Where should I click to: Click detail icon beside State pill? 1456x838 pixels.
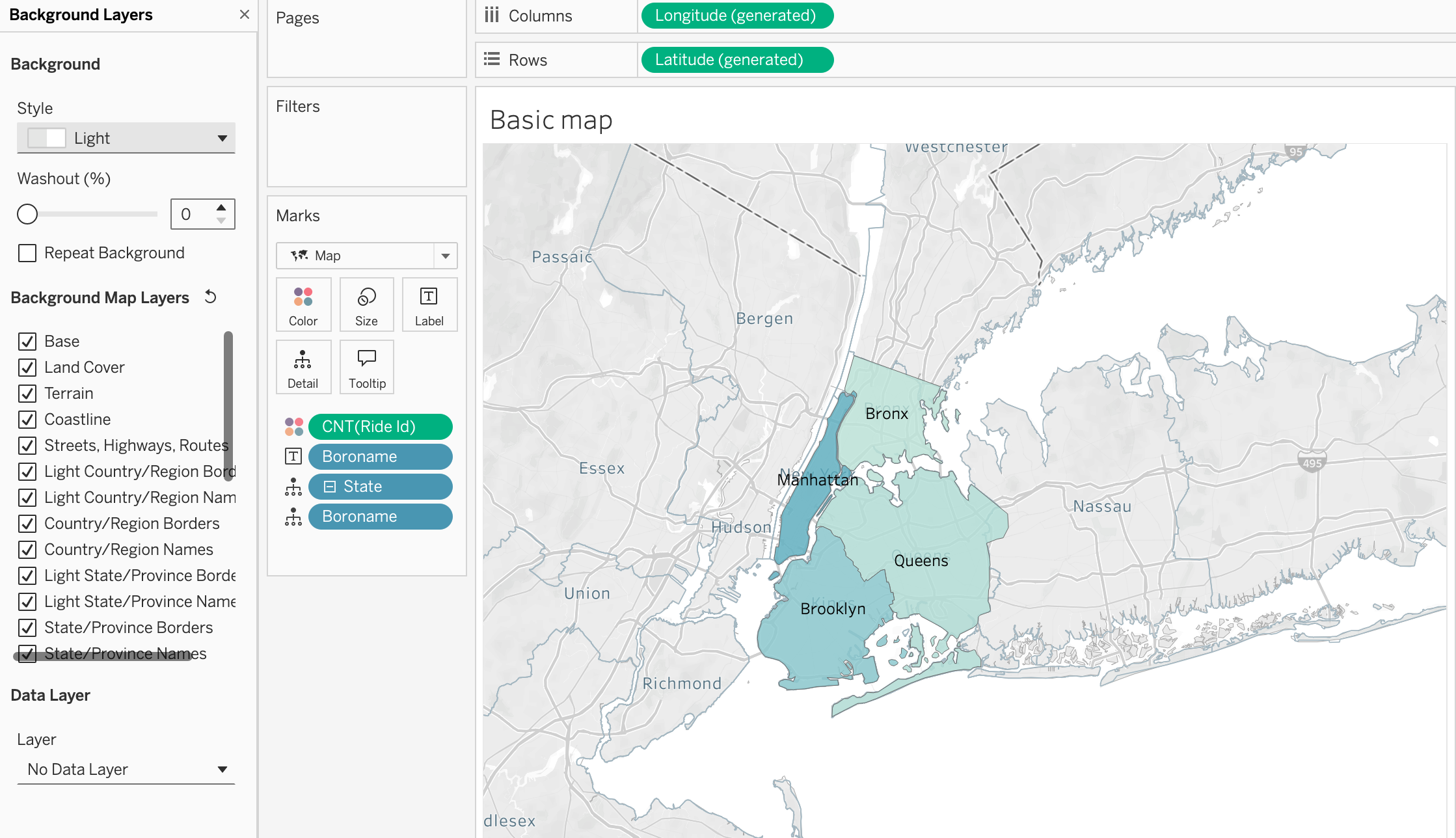pos(293,487)
